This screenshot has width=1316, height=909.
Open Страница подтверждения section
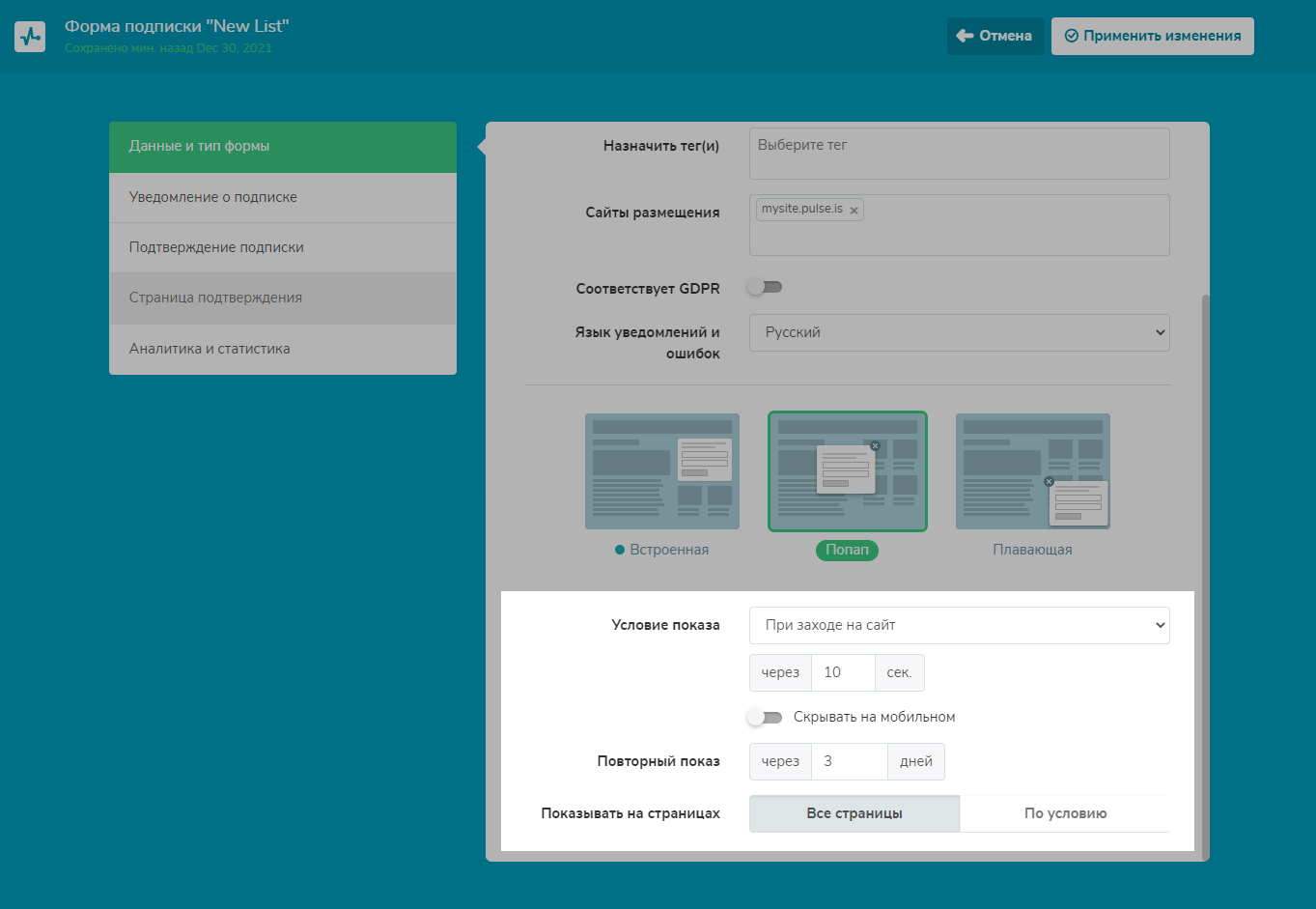click(x=282, y=298)
